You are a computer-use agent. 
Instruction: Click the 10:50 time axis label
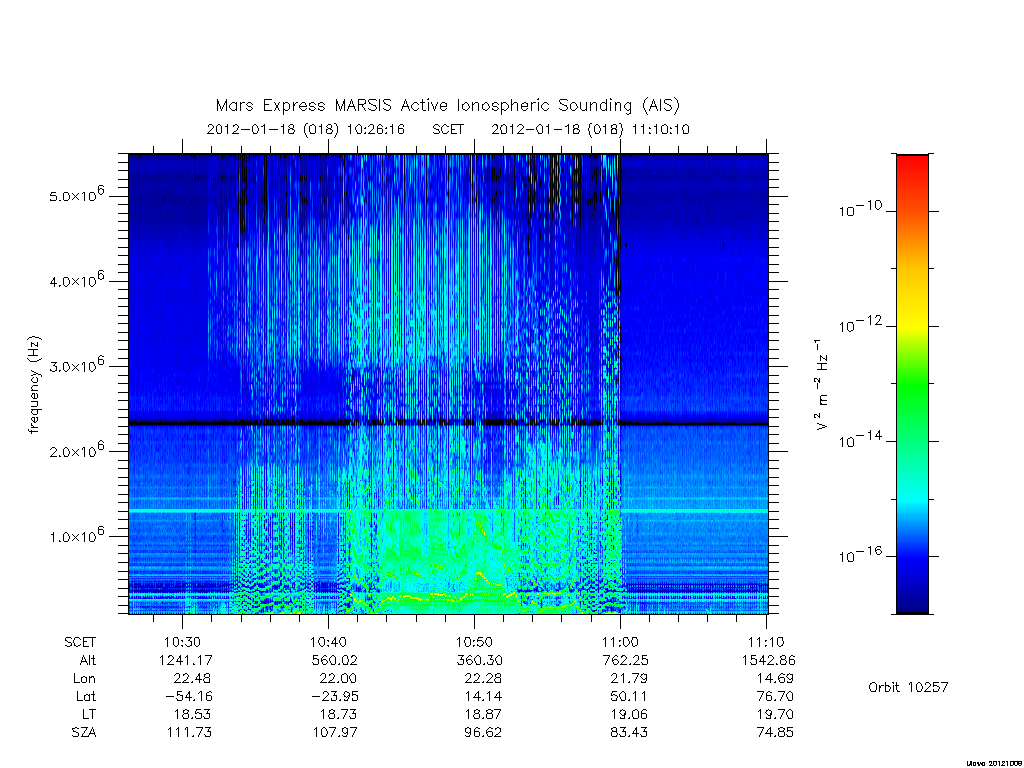click(x=474, y=643)
